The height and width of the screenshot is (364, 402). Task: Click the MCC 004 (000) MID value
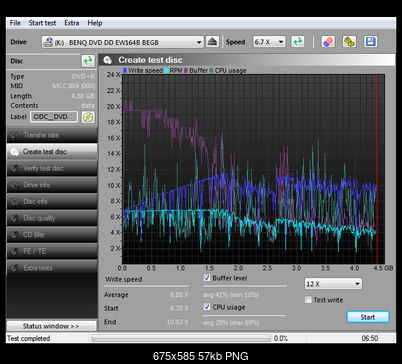pos(74,86)
